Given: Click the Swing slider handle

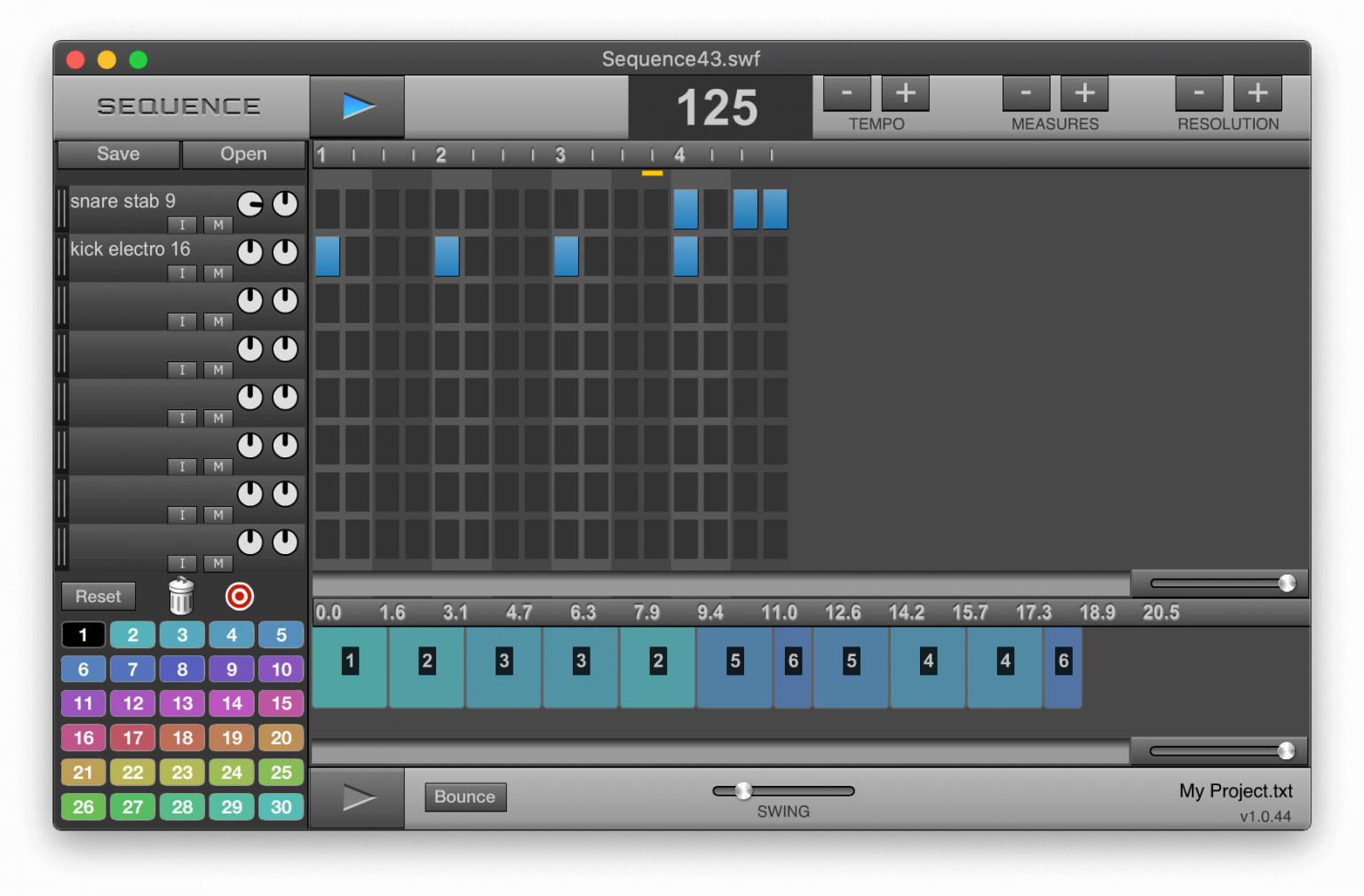Looking at the screenshot, I should point(743,790).
